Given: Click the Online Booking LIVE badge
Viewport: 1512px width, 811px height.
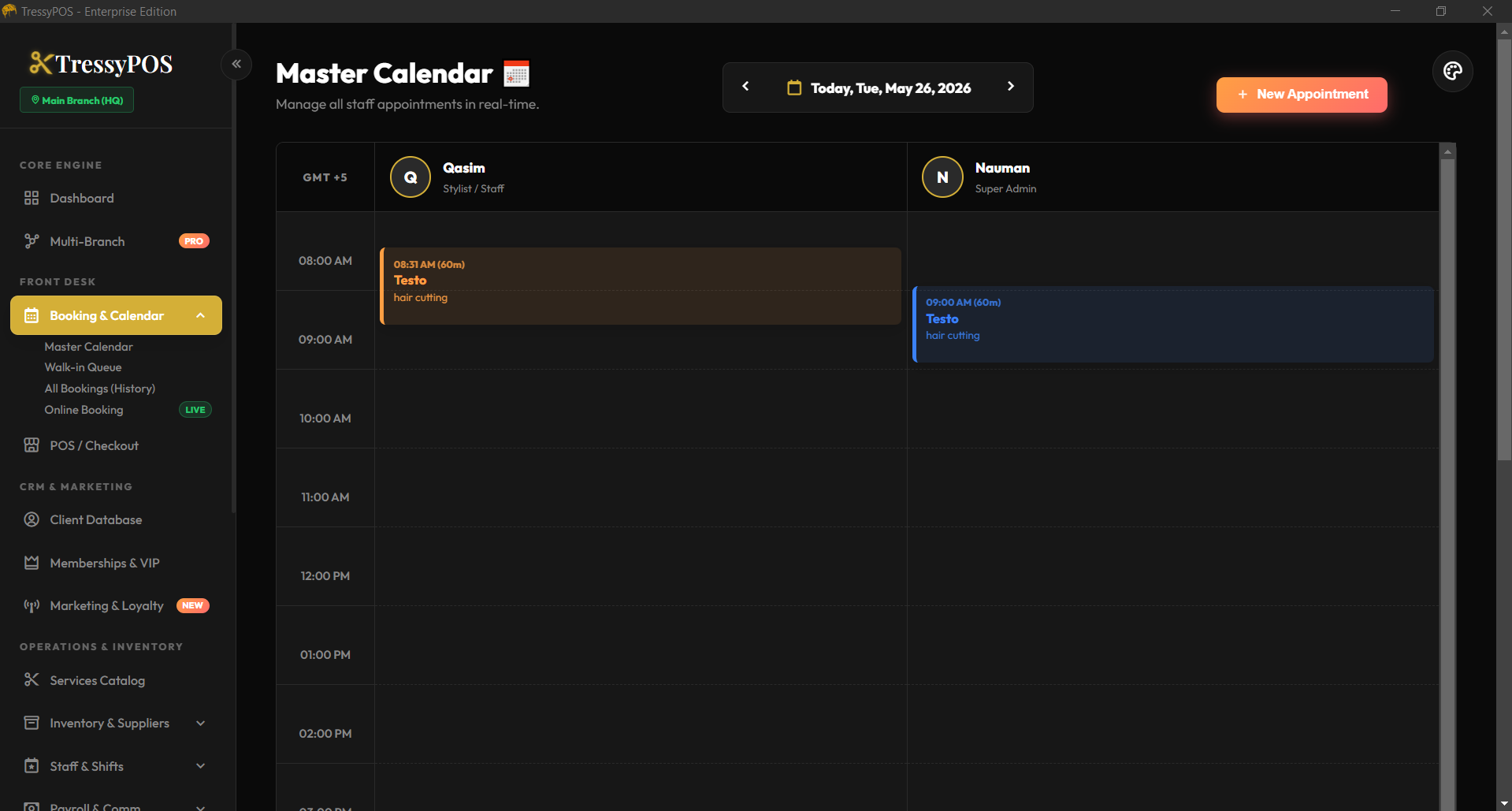Looking at the screenshot, I should click(x=195, y=410).
